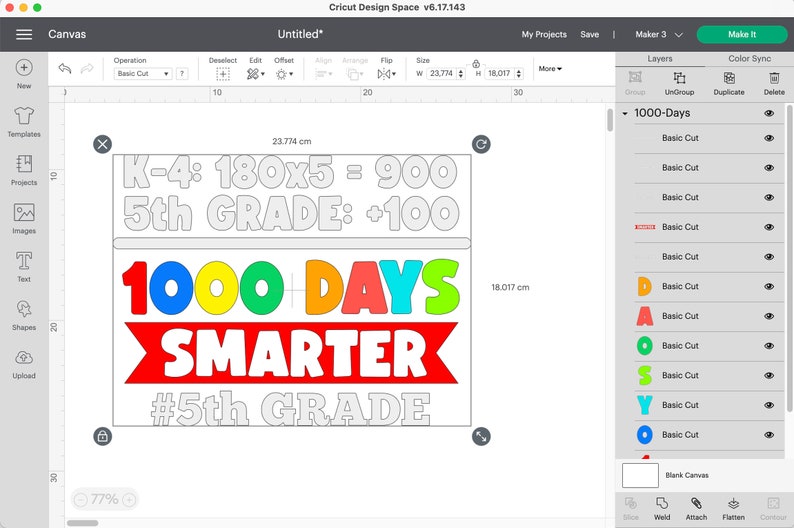The width and height of the screenshot is (794, 528).
Task: Click the Attach tool
Action: point(696,509)
